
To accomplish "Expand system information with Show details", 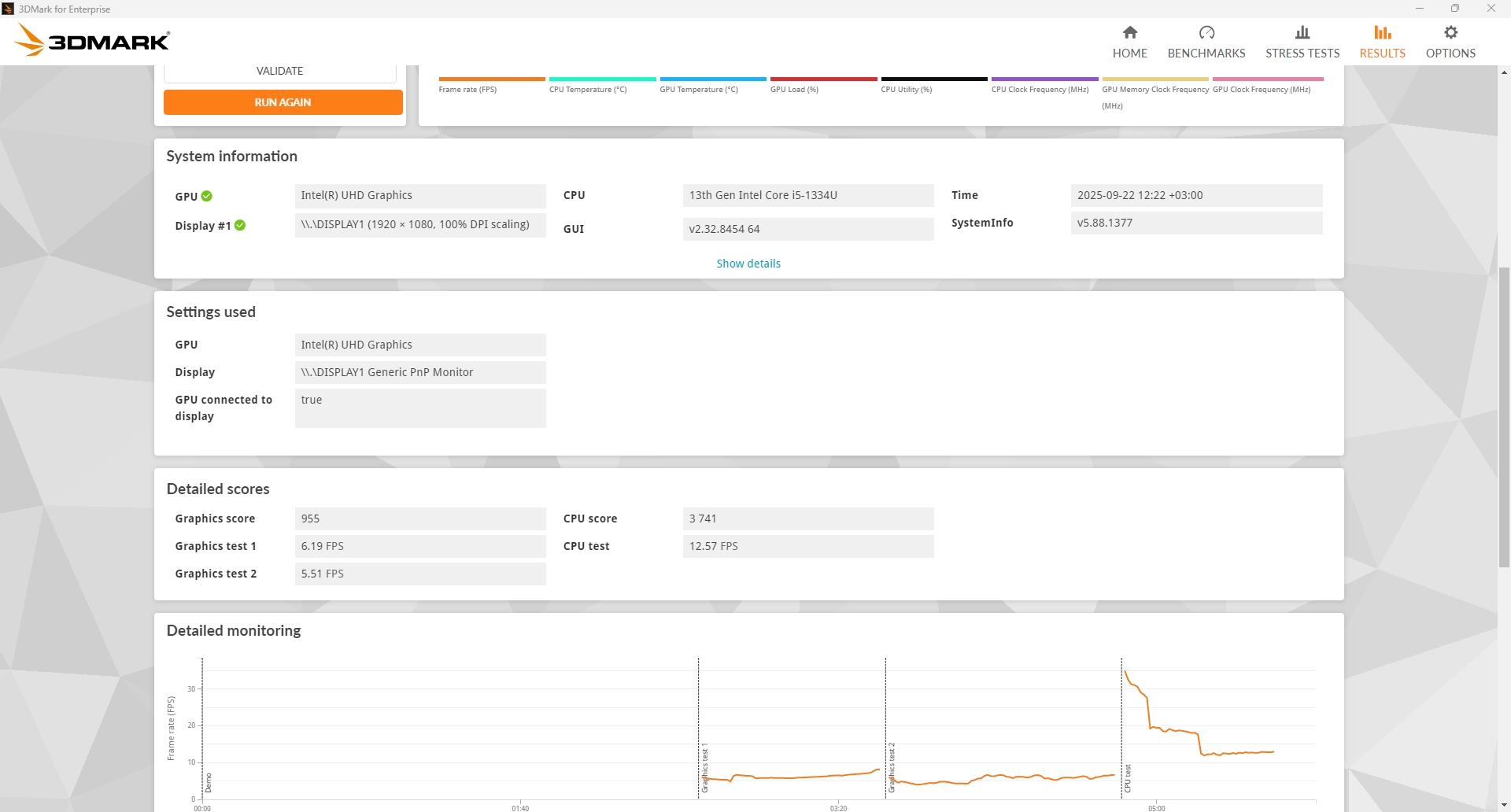I will [x=748, y=264].
